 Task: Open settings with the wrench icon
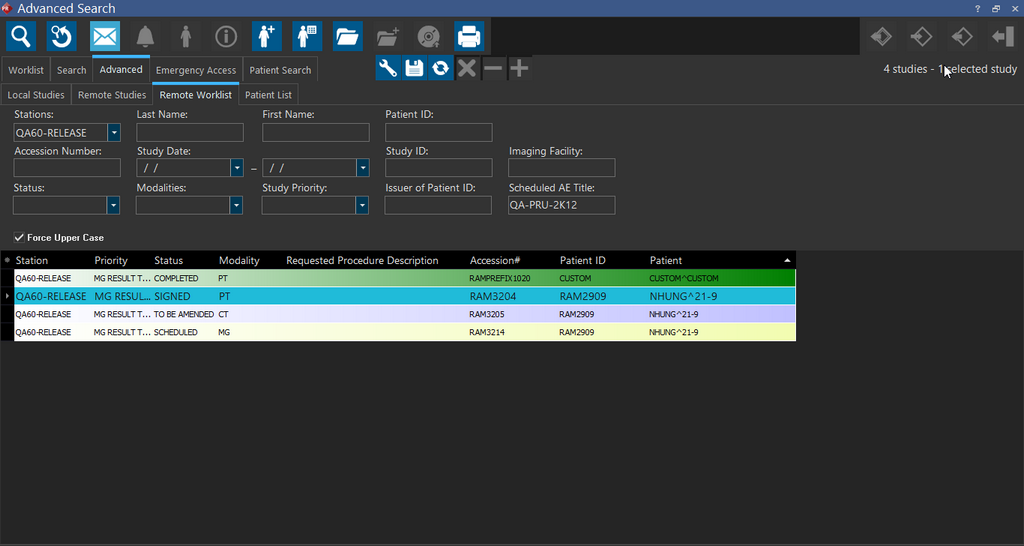pos(388,68)
